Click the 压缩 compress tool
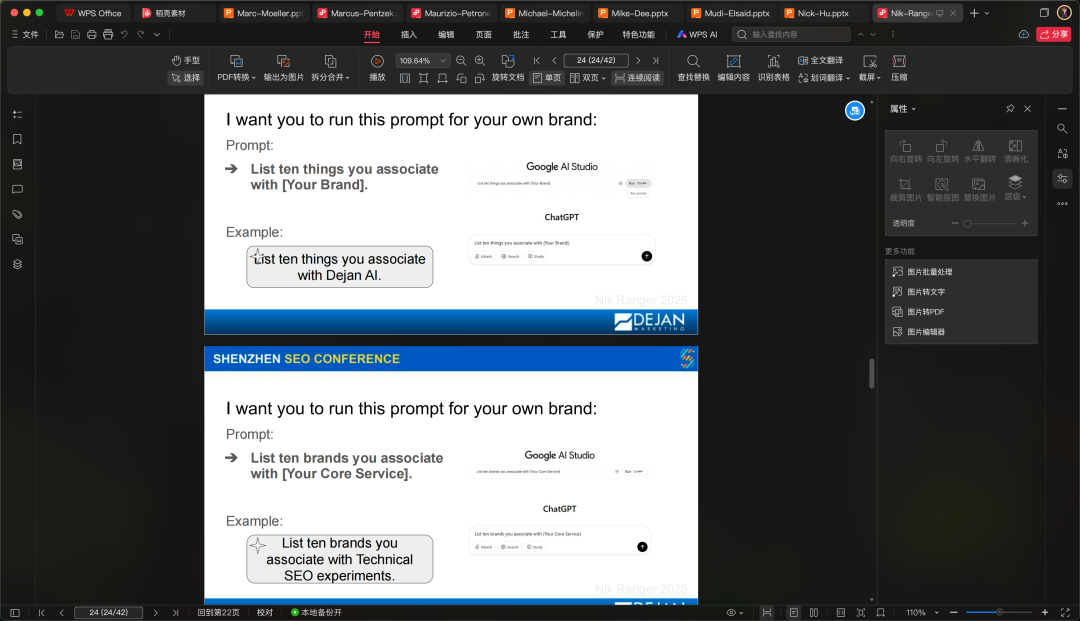Screen dimensions: 1080x621 pyautogui.click(x=899, y=69)
